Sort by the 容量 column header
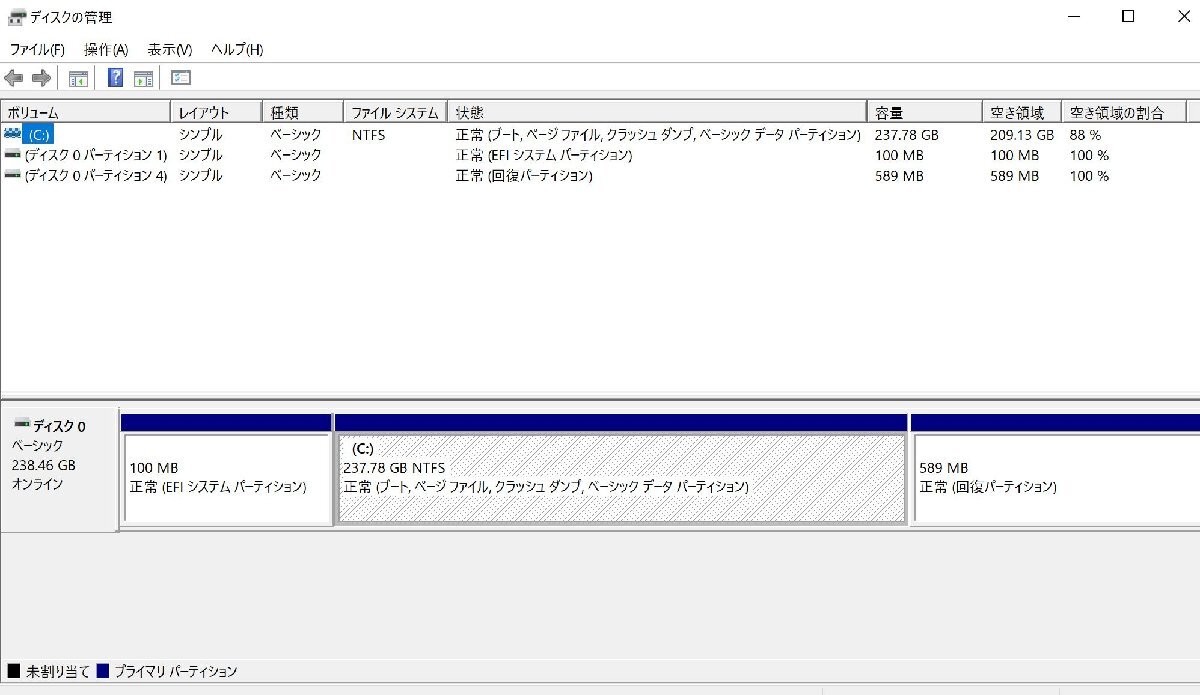Viewport: 1200px width, 695px height. click(x=924, y=112)
